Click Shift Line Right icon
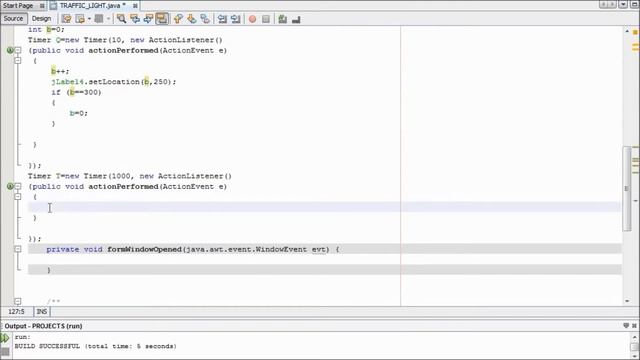Viewport: 640px width, 360px height. pos(236,19)
